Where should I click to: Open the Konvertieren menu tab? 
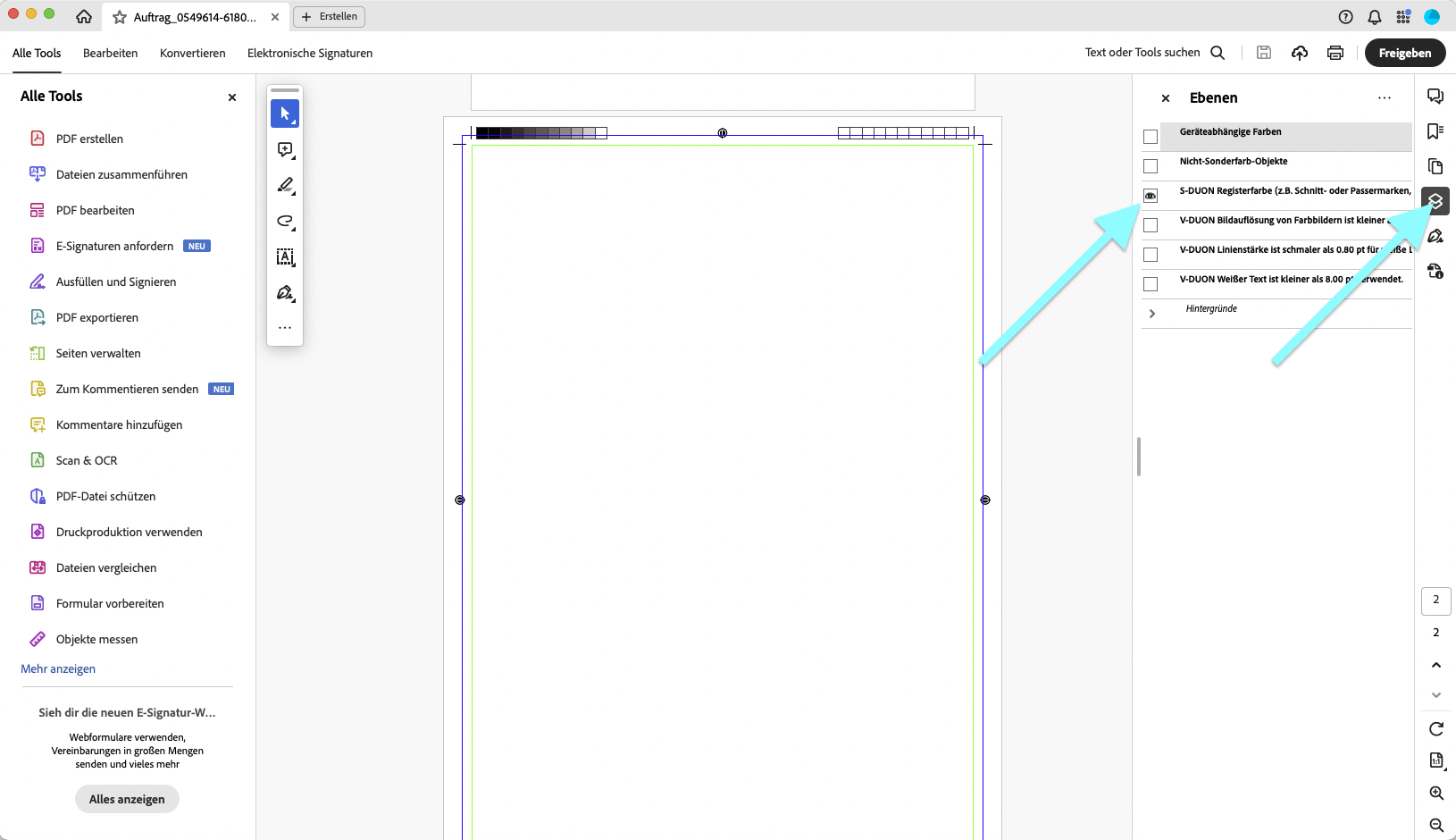point(193,53)
